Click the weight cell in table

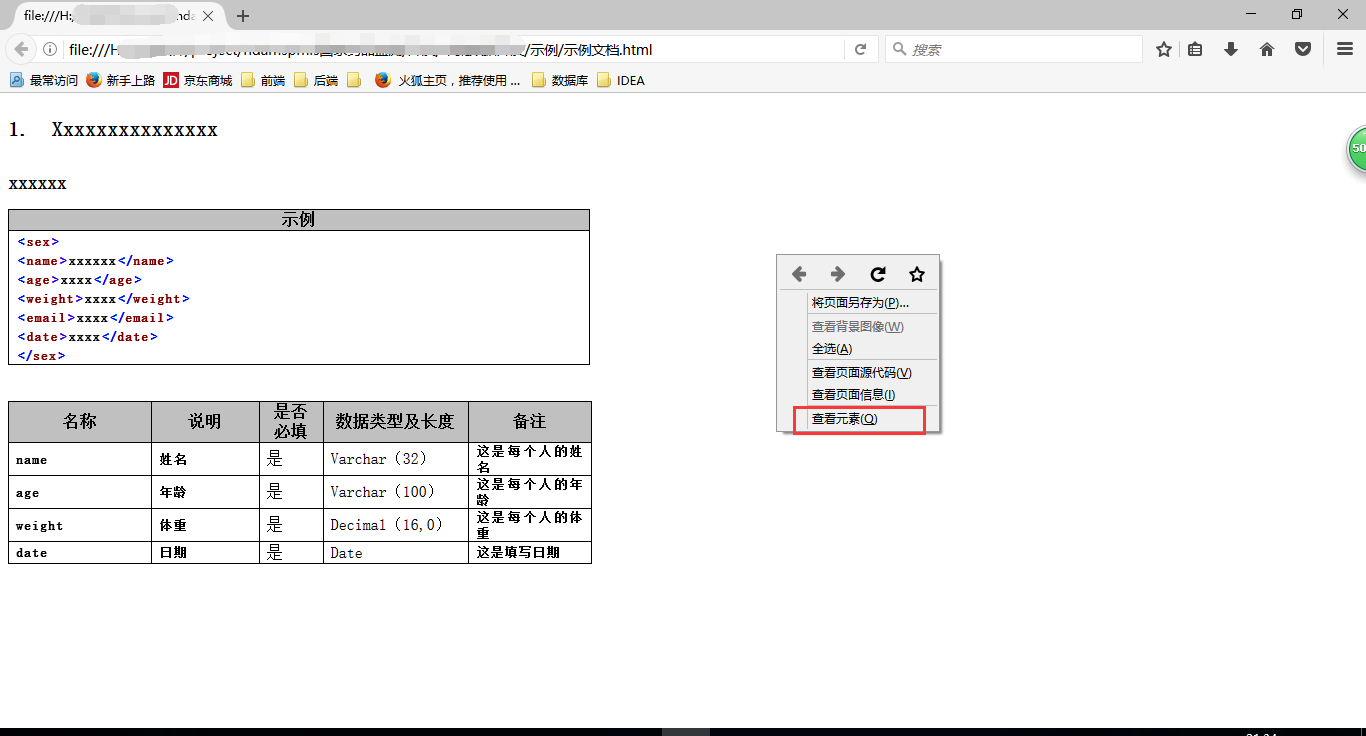[80, 525]
